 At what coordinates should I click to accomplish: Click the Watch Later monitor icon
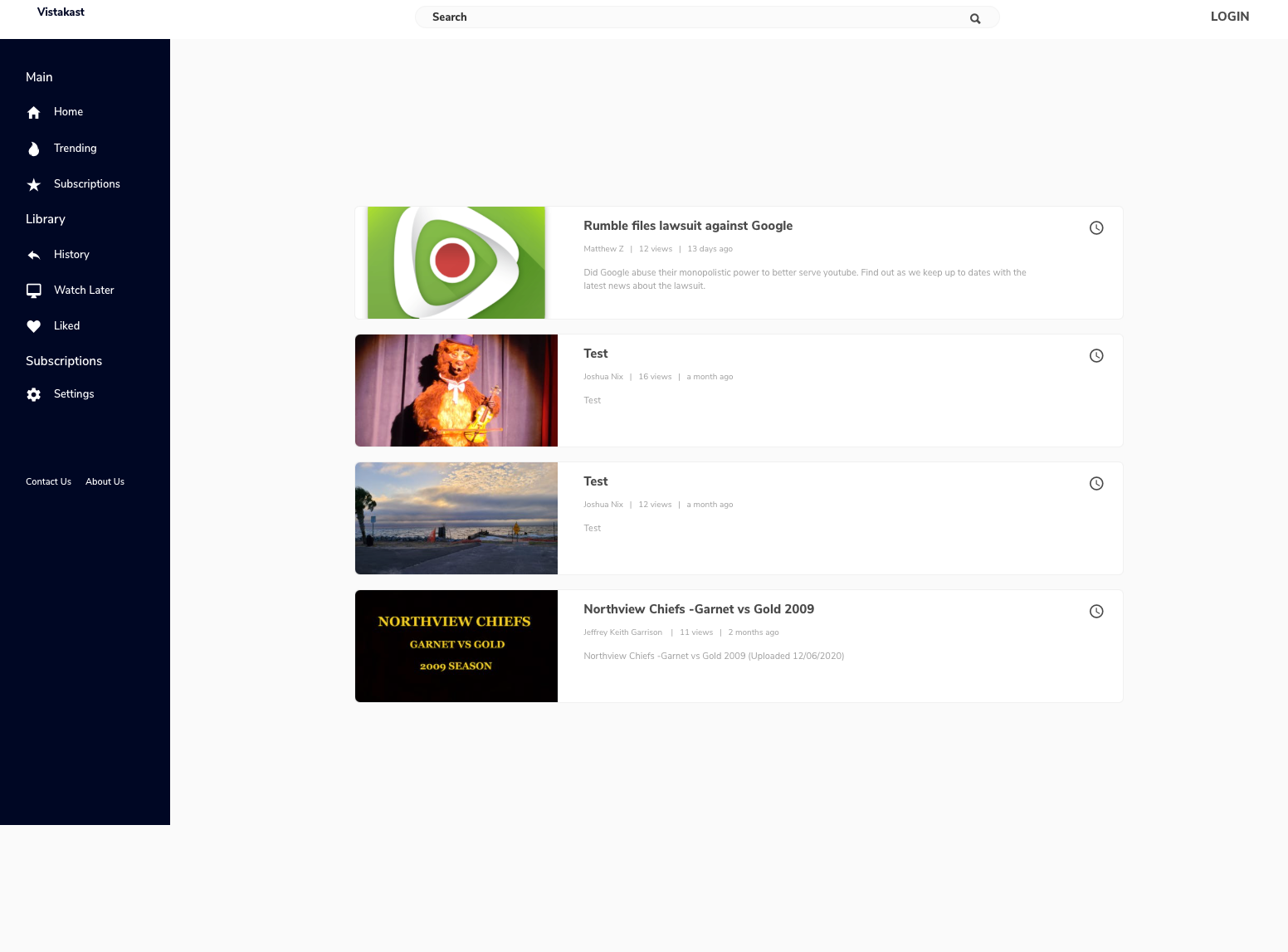coord(34,290)
